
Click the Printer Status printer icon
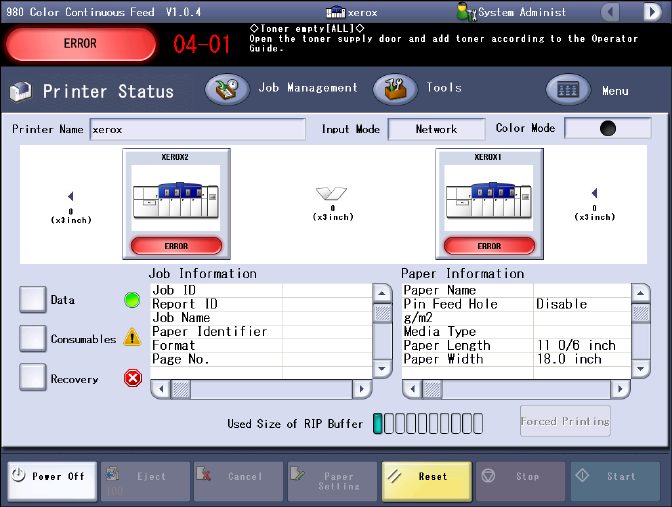pyautogui.click(x=21, y=91)
